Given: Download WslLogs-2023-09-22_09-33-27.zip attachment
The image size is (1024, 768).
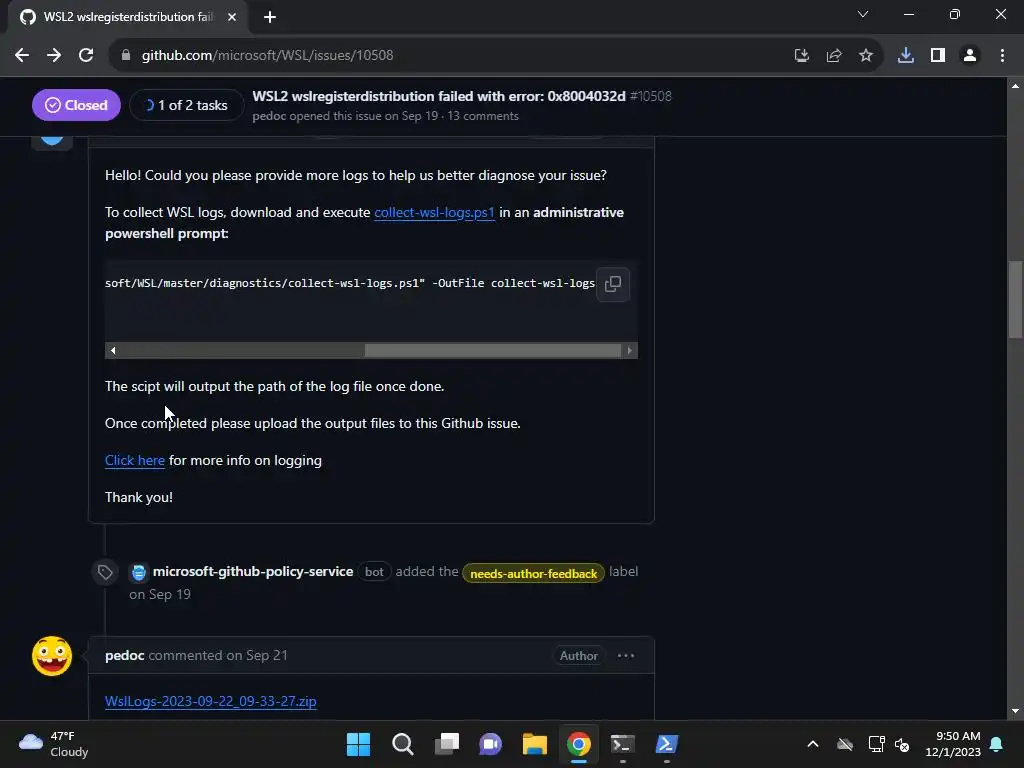Looking at the screenshot, I should [211, 701].
